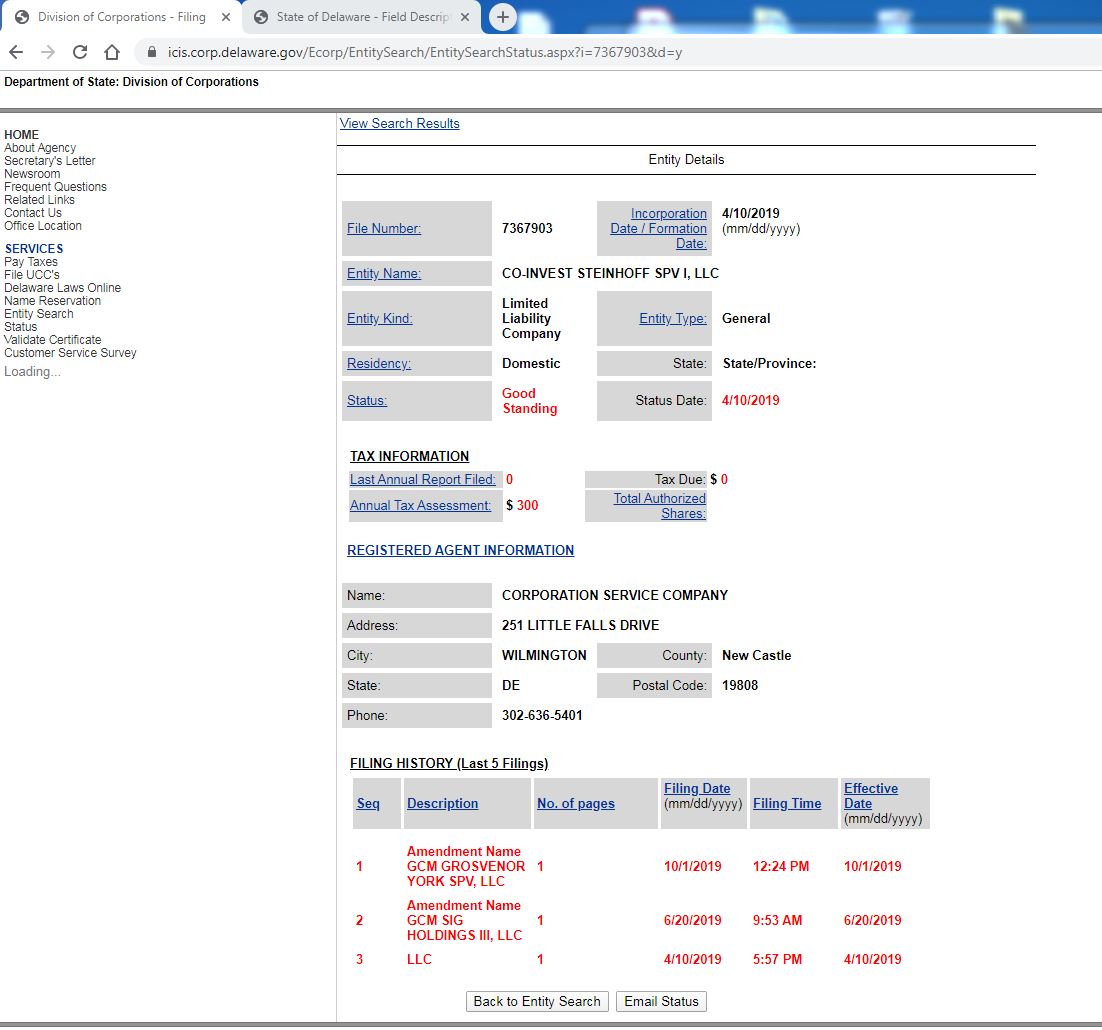The image size is (1102, 1030).
Task: Open File UCC's sidebar item
Action: tap(32, 275)
